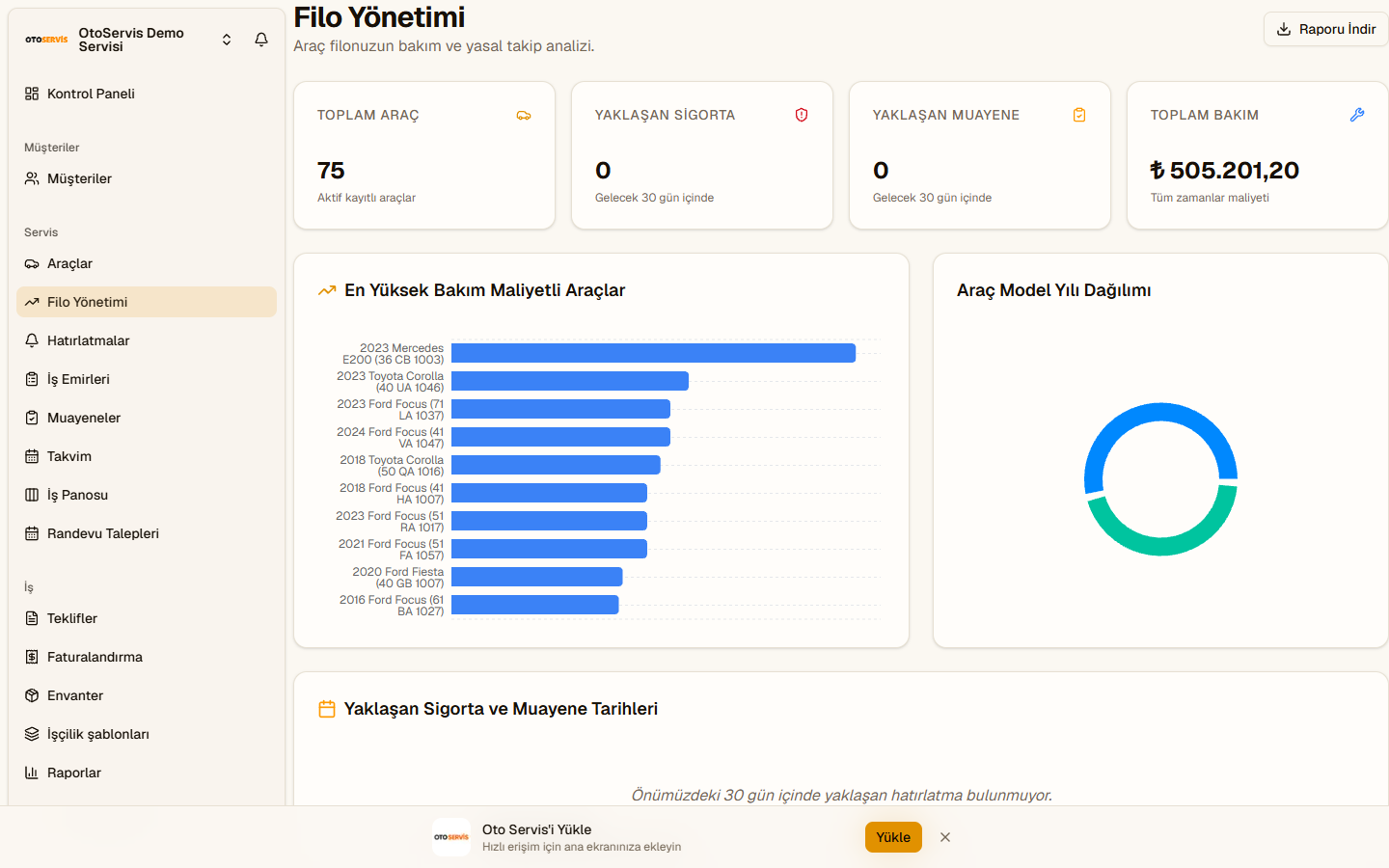This screenshot has width=1389, height=868.
Task: Click the Yükle install button
Action: 893,837
